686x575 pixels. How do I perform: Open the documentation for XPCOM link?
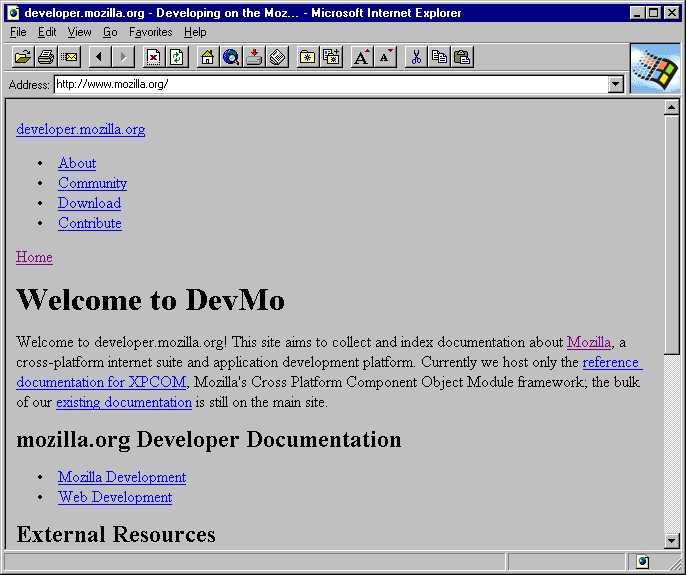[101, 382]
